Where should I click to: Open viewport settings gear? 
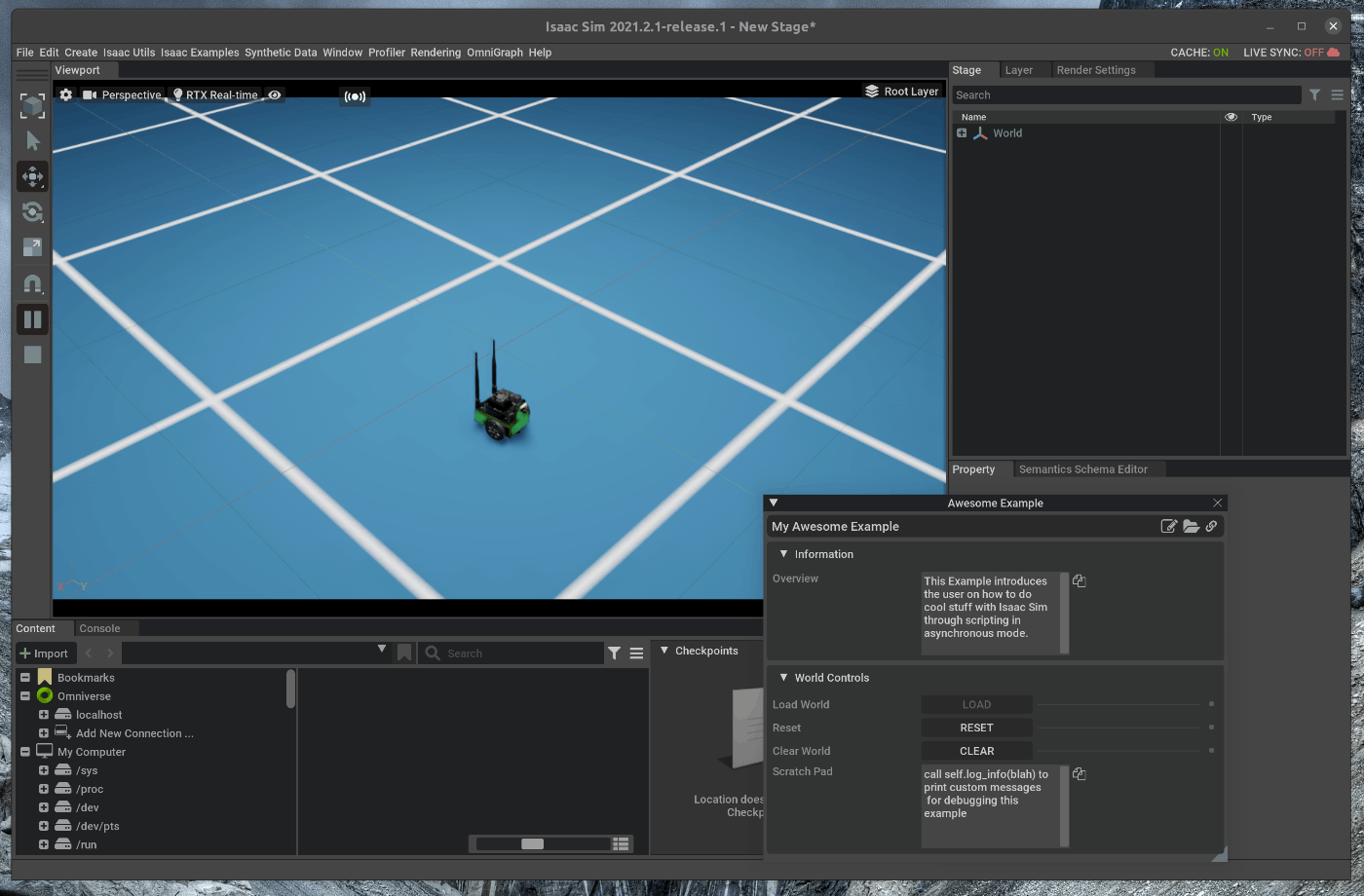click(65, 94)
